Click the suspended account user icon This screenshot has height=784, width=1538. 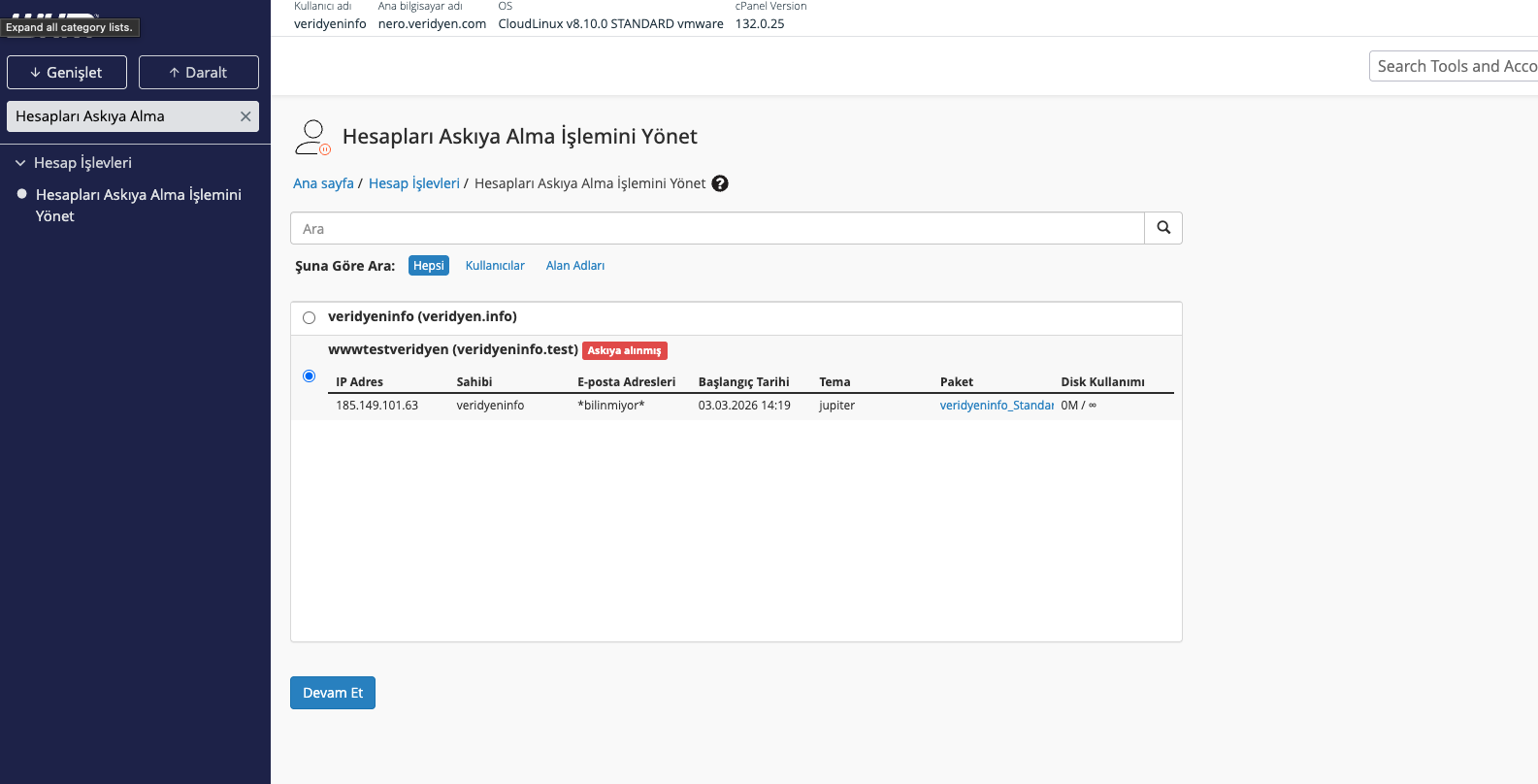(x=312, y=137)
